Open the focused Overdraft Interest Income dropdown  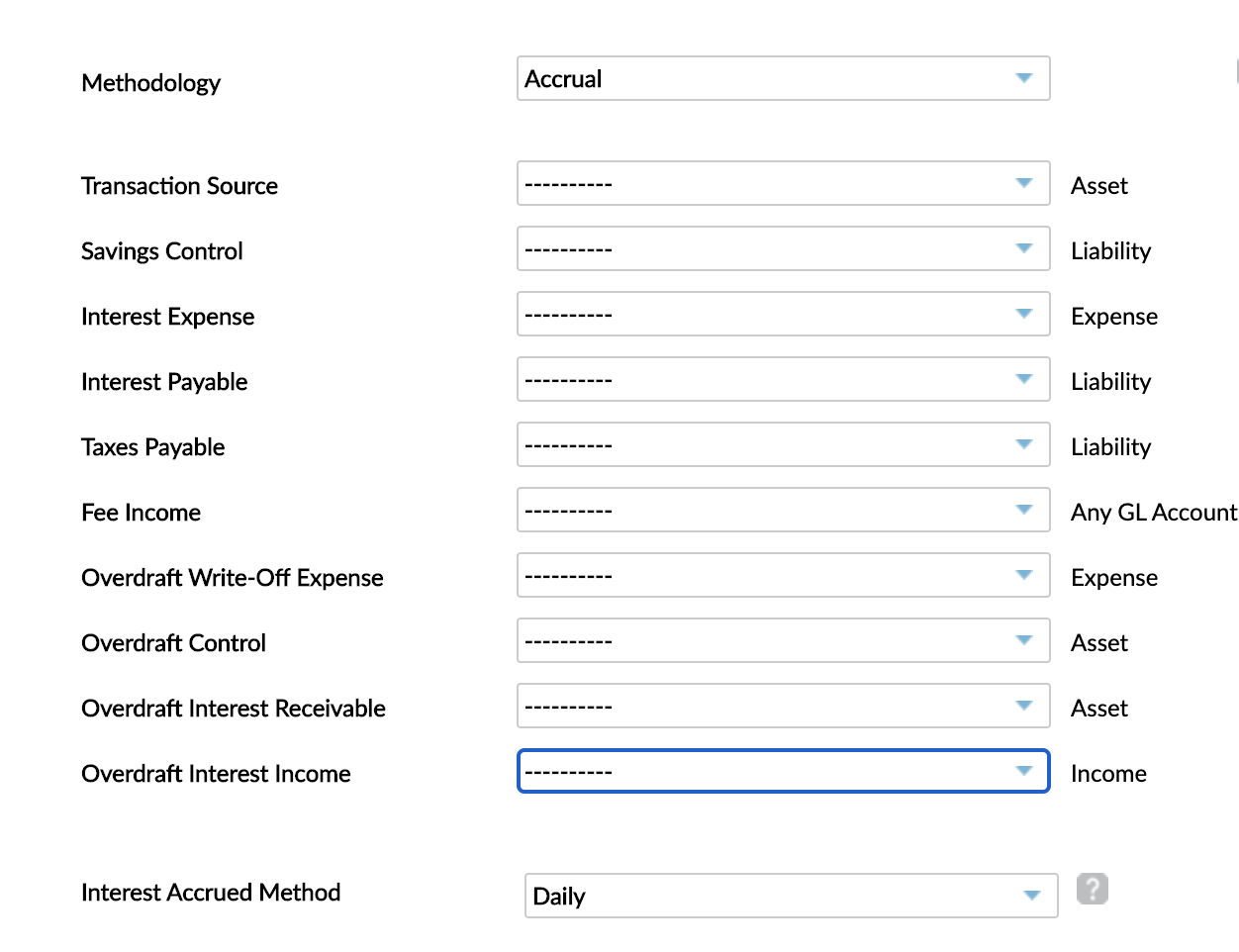(x=782, y=772)
